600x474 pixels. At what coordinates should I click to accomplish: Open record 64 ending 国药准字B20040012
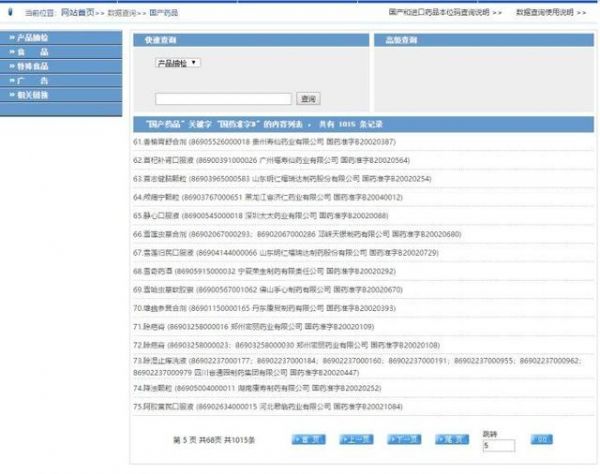pyautogui.click(x=268, y=197)
